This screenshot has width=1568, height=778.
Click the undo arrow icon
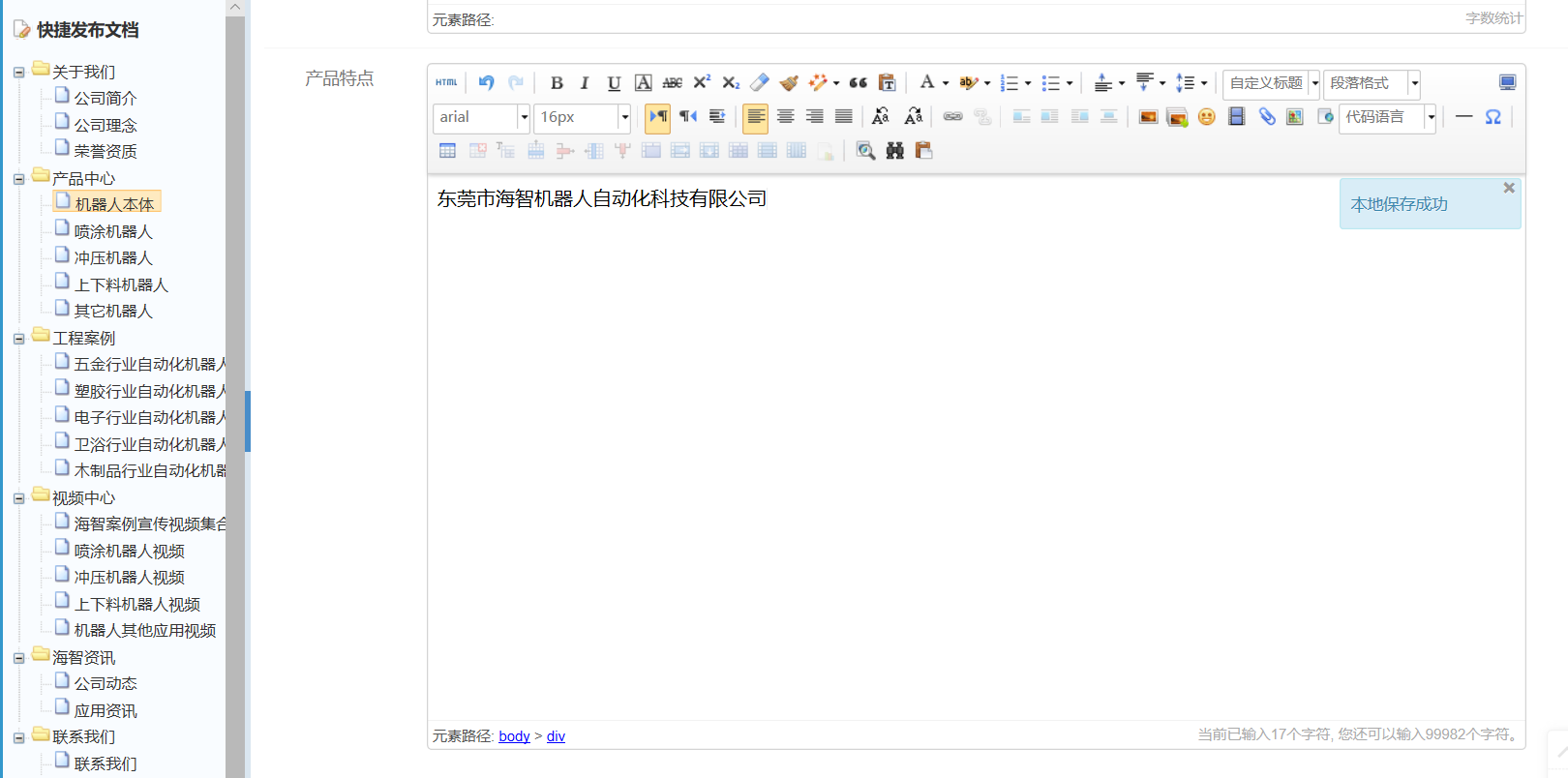click(486, 82)
